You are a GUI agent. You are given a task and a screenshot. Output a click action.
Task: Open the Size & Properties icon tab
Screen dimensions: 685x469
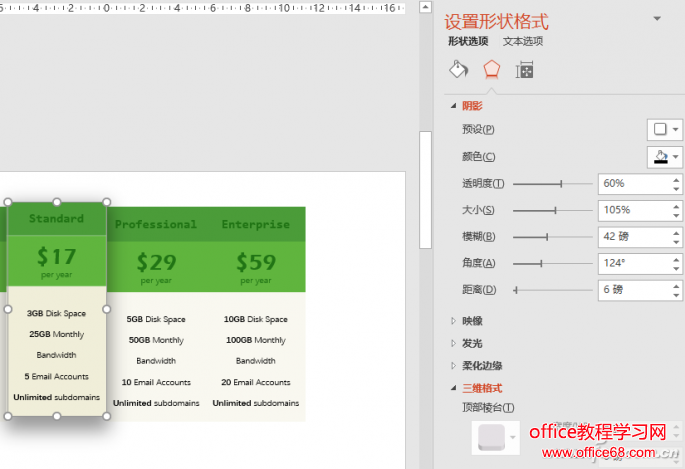point(524,70)
